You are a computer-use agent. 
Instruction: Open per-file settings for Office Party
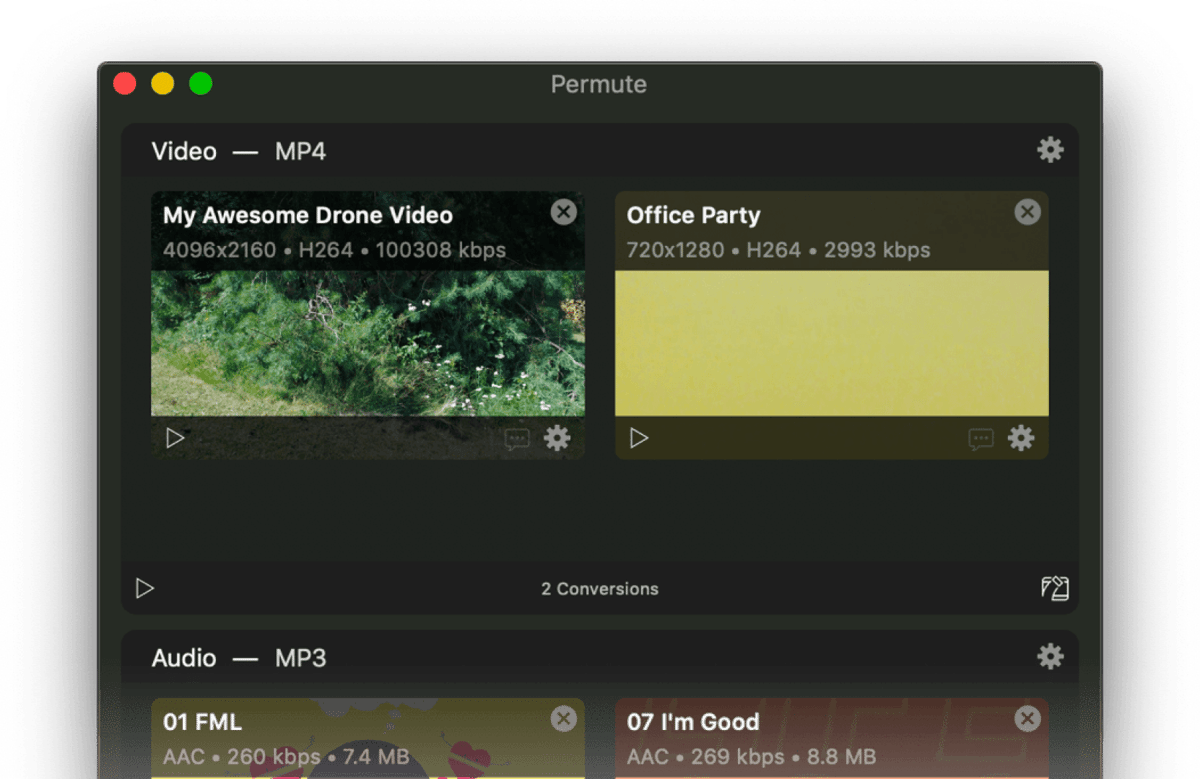[1022, 438]
